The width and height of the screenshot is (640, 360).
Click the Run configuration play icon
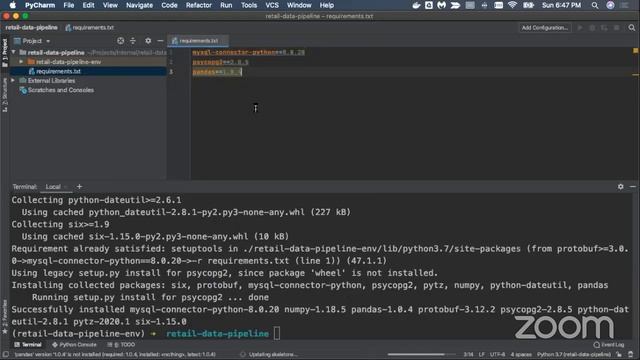click(580, 28)
